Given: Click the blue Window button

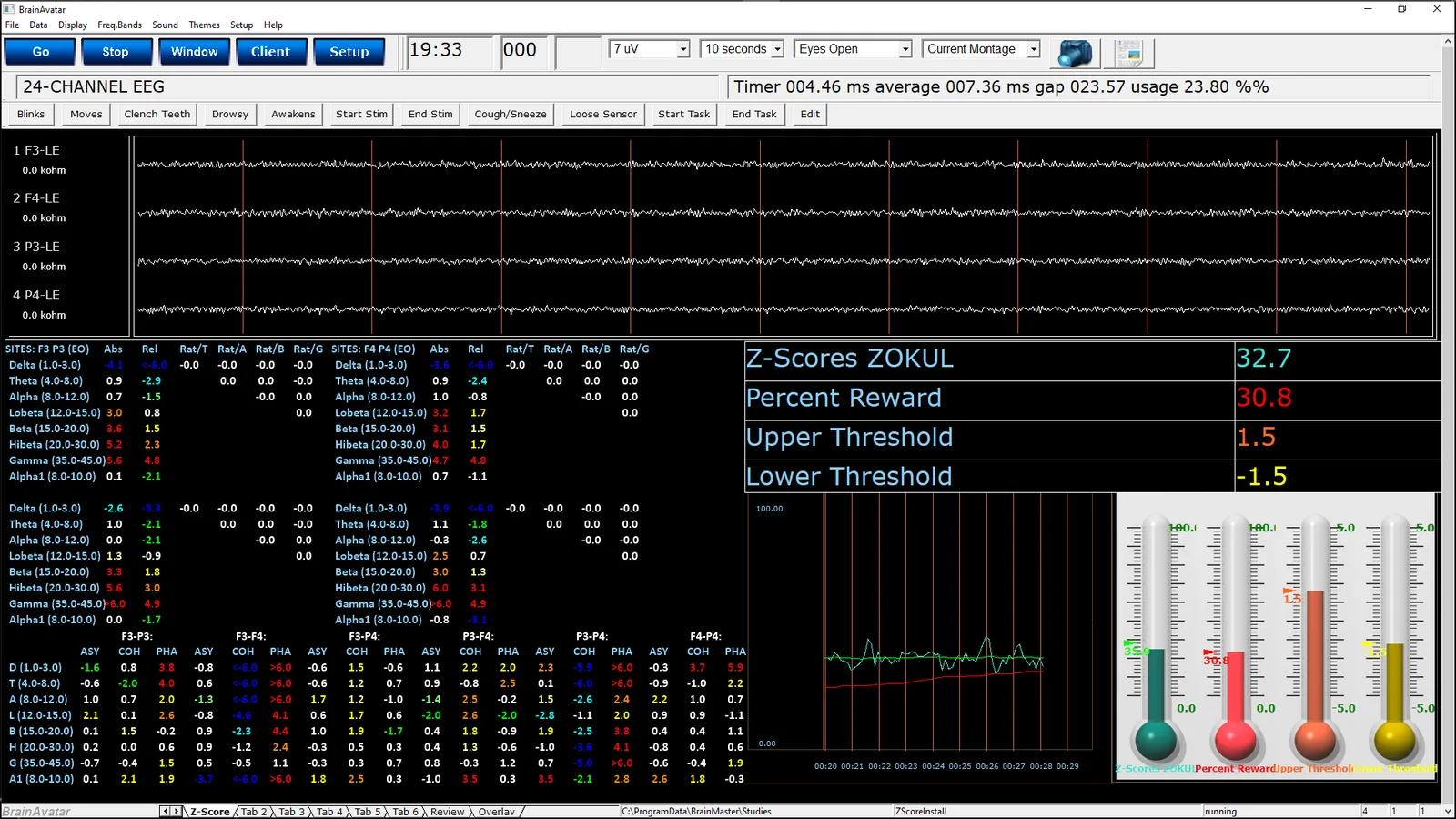Looking at the screenshot, I should tap(195, 52).
